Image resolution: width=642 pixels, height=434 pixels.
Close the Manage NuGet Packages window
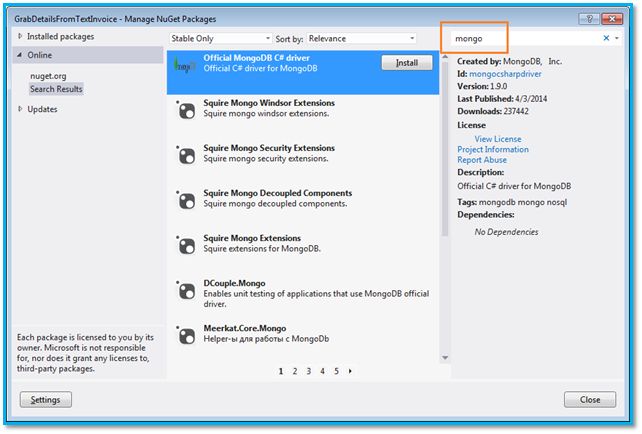point(612,19)
